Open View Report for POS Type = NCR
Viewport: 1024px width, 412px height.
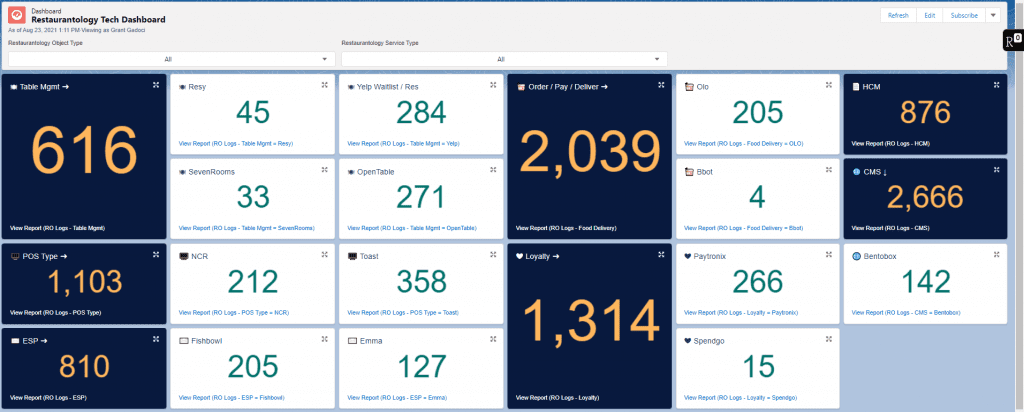coord(233,313)
